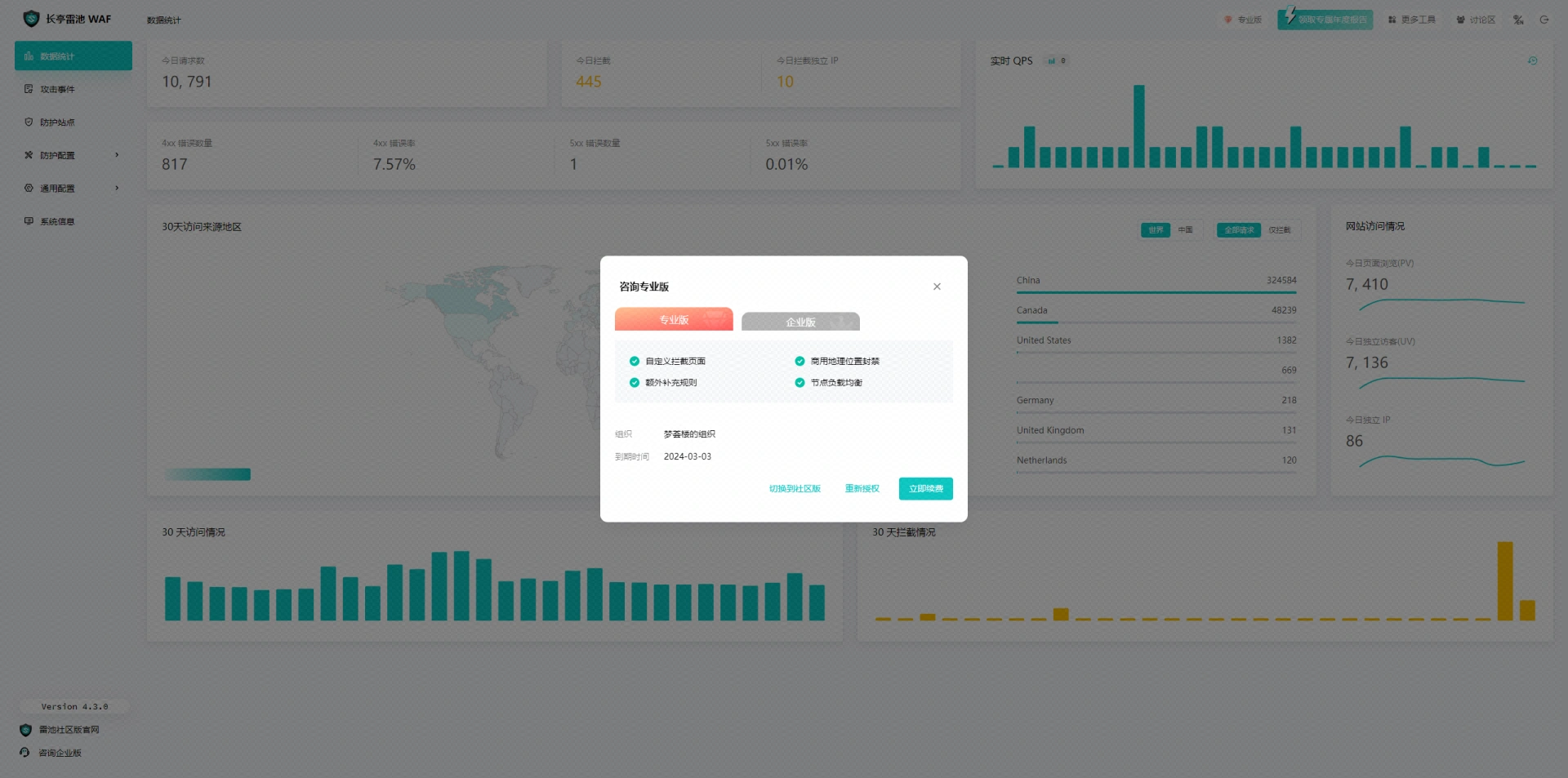Viewport: 1568px width, 778px height.
Task: Open 数据统计 in the sidebar
Action: tap(73, 56)
